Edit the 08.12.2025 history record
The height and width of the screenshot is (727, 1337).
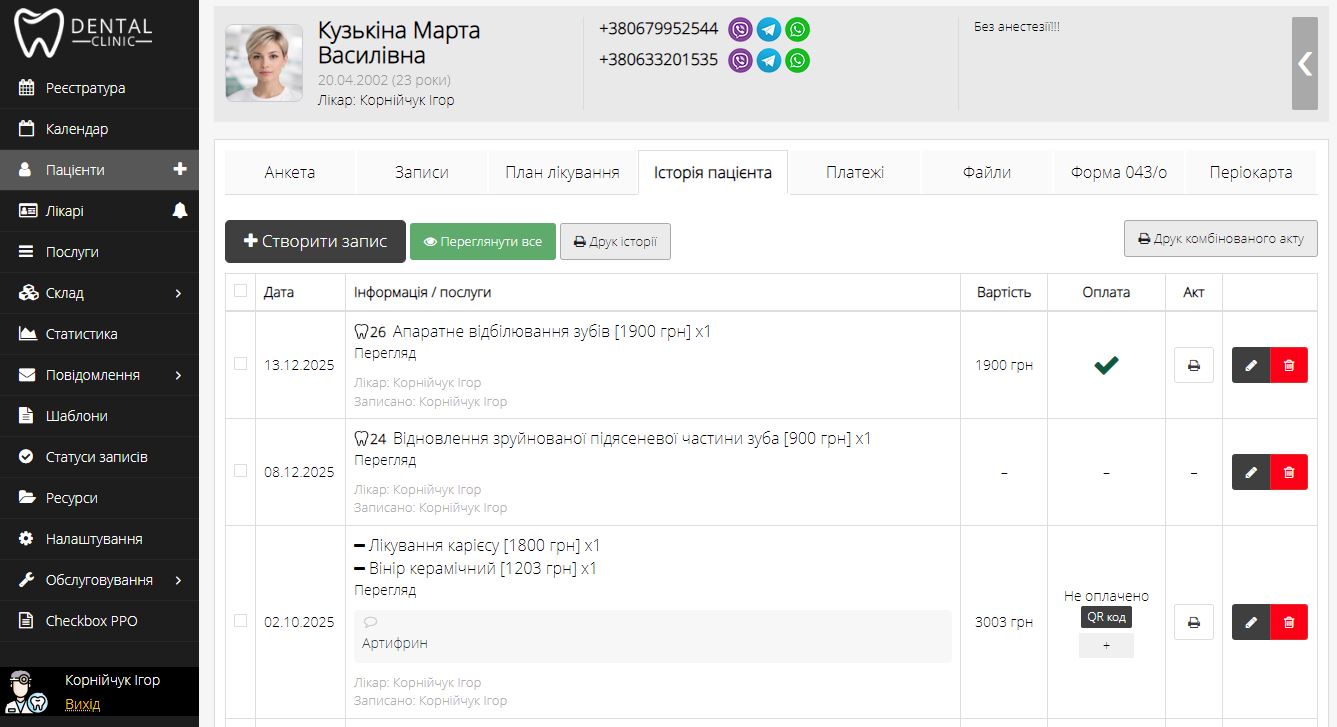click(x=1251, y=472)
